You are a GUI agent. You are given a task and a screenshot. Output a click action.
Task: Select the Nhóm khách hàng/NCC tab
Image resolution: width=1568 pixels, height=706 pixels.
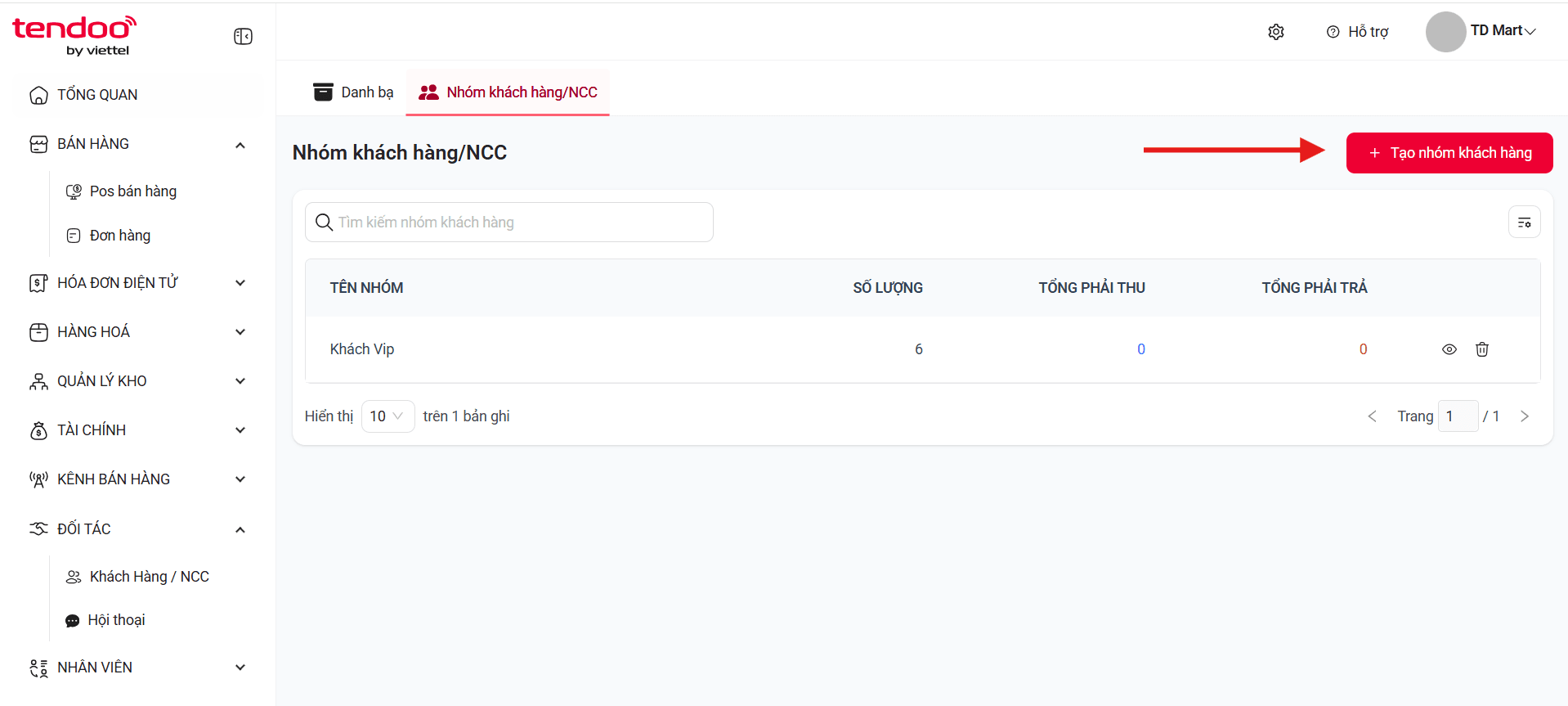(508, 92)
